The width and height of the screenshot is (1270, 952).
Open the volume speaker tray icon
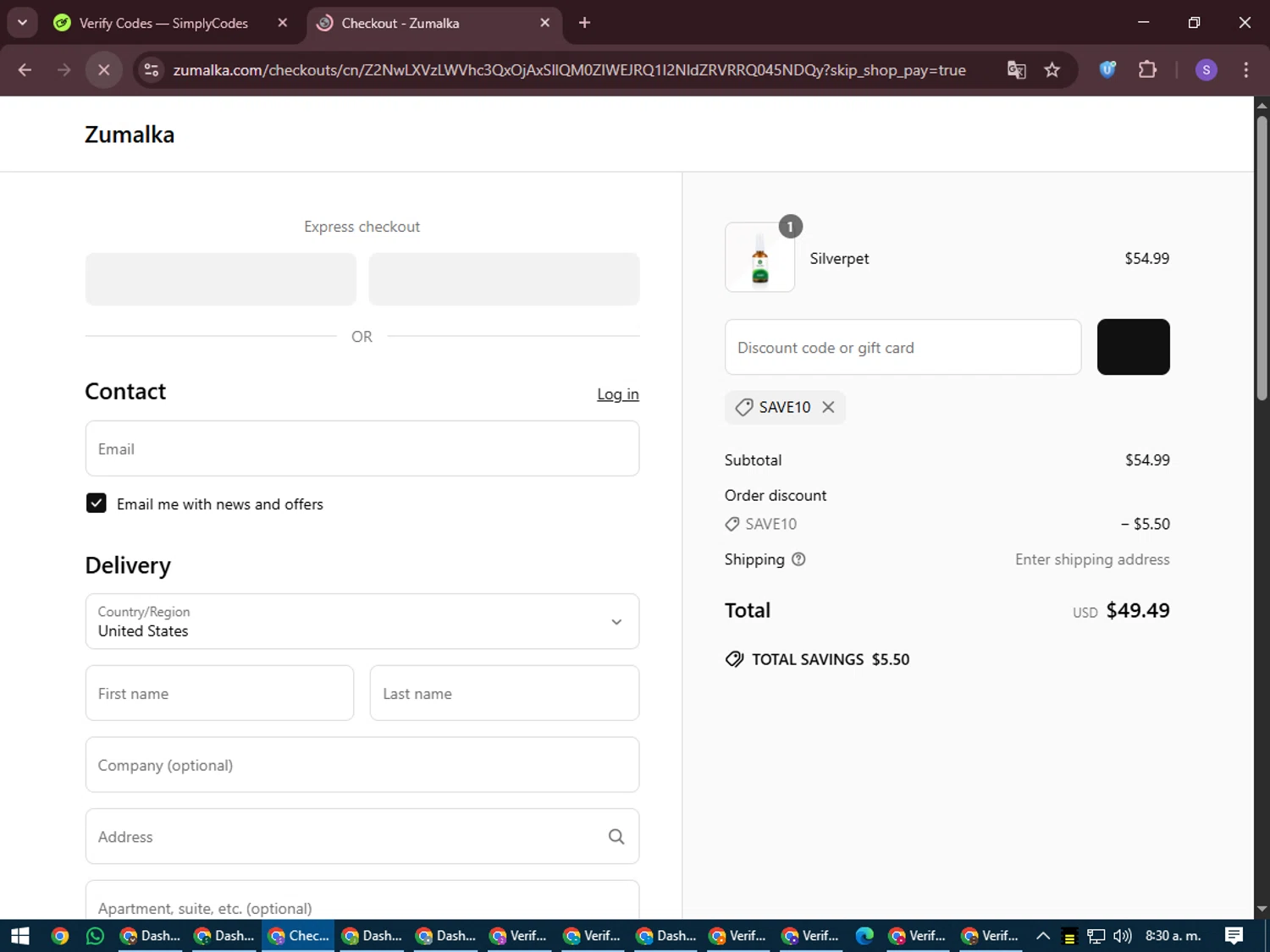(1123, 936)
